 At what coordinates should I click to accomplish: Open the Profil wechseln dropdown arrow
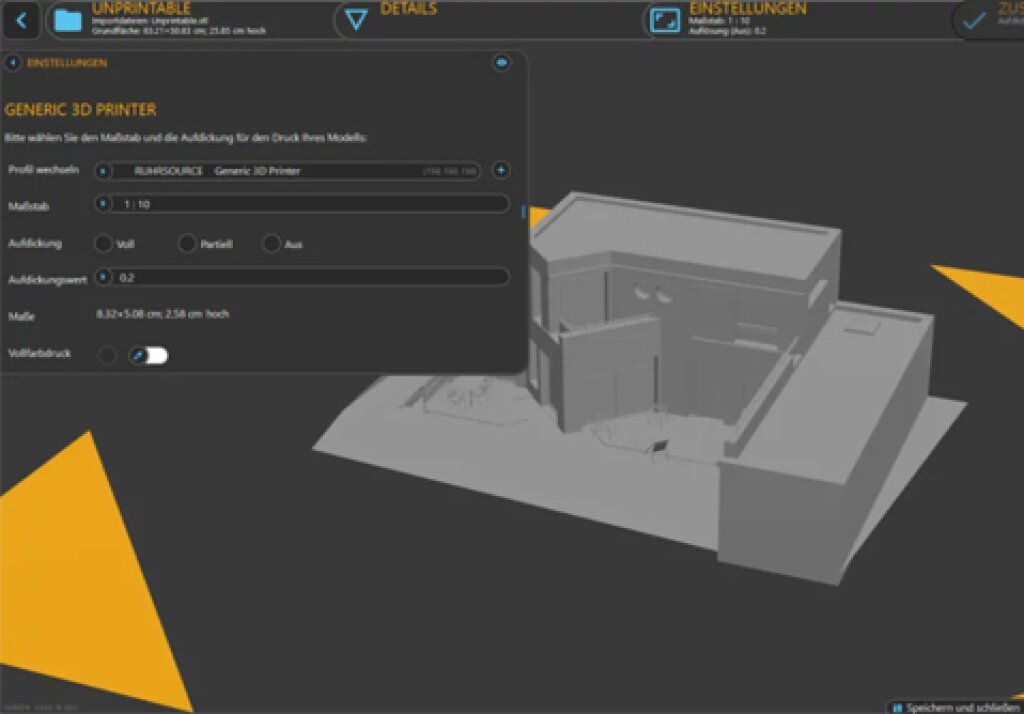point(103,171)
